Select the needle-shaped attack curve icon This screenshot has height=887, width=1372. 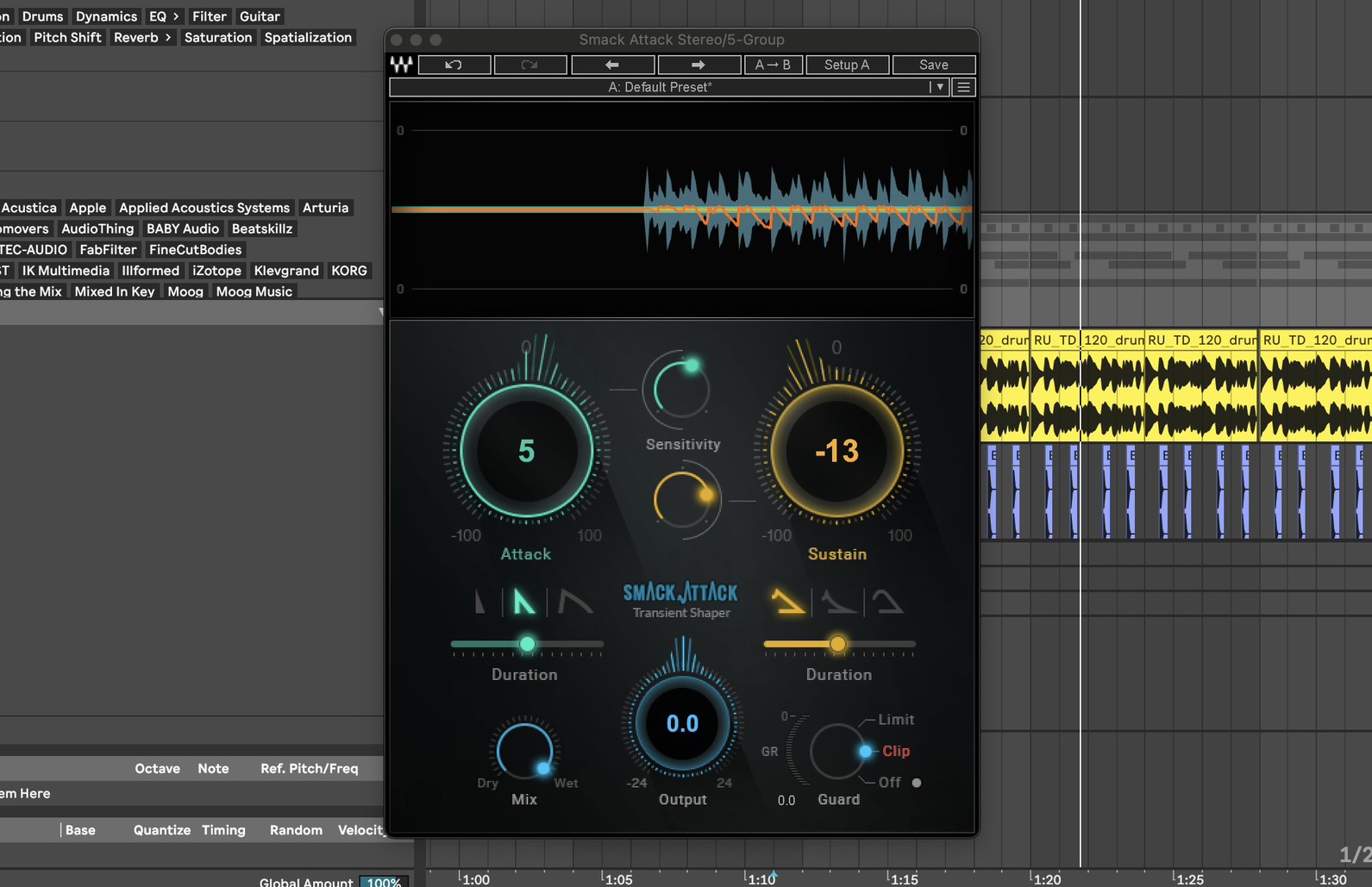(480, 601)
